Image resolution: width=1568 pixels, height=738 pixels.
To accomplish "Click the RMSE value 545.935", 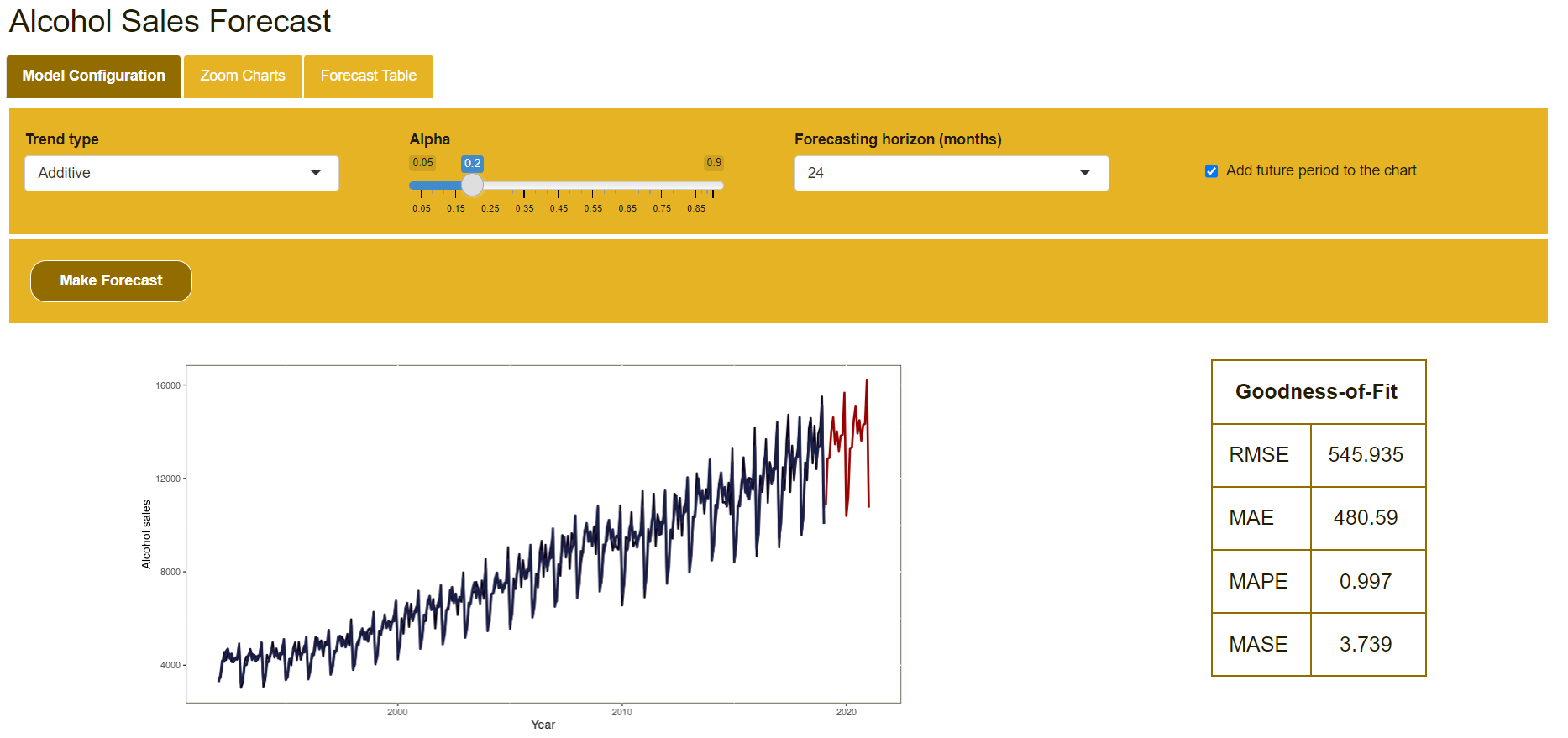I will 1365,455.
